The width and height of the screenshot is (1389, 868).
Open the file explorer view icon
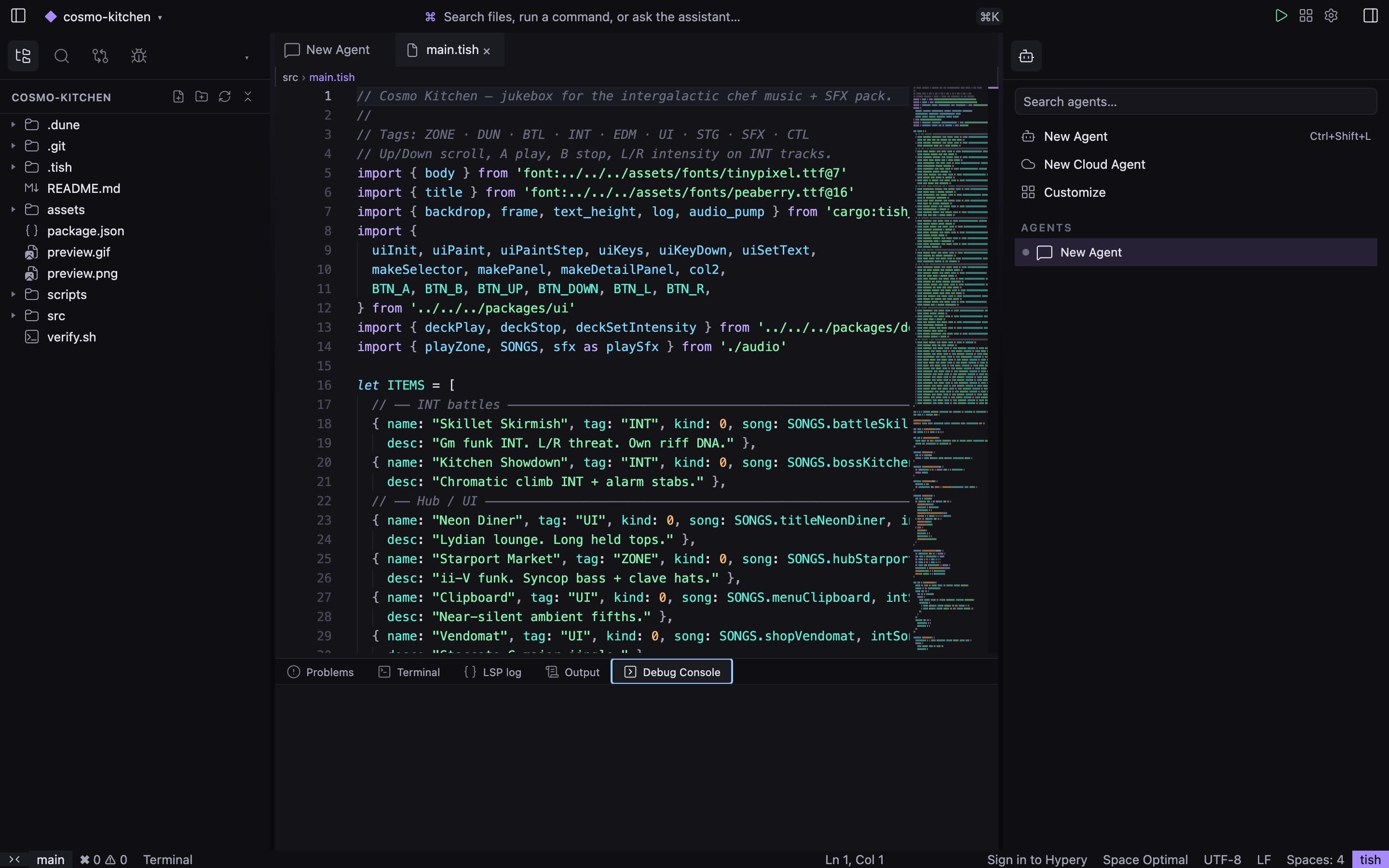tap(23, 55)
